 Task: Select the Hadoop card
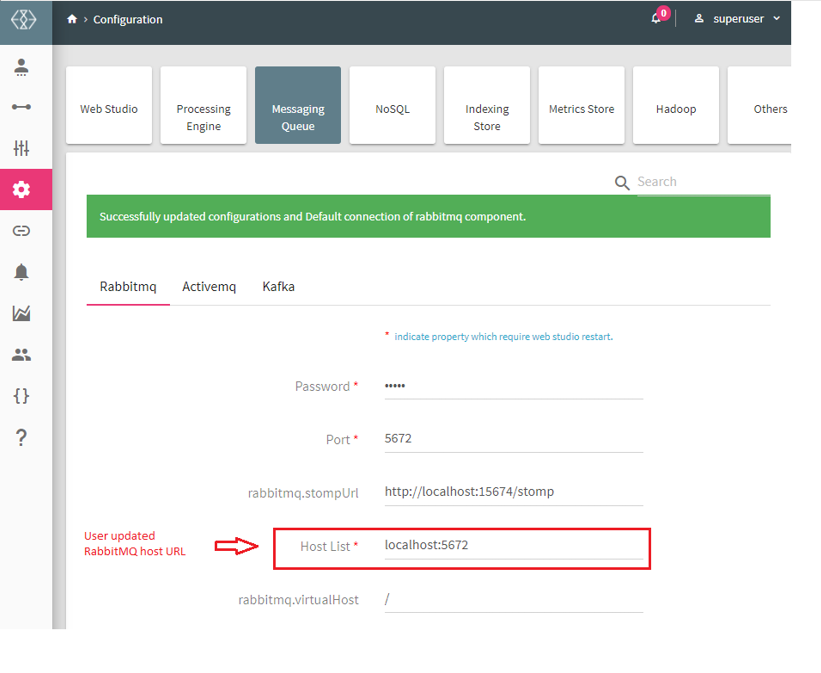(676, 105)
